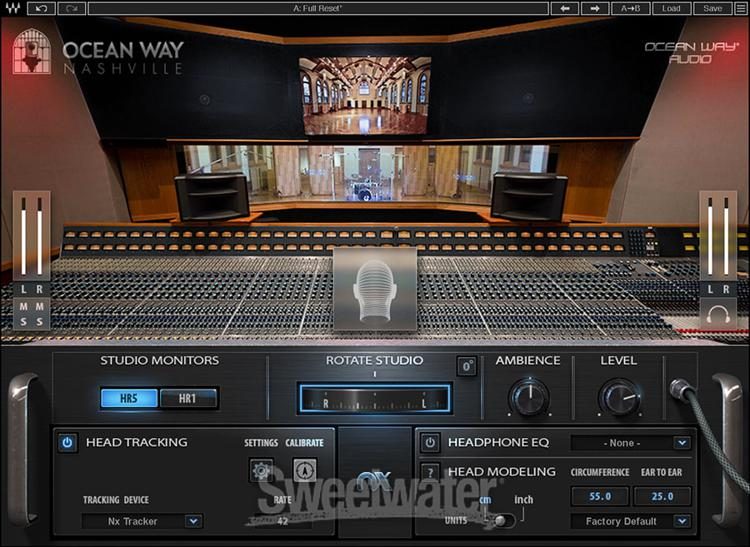
Task: Select the right studio monitor speaker
Action: coord(529,197)
